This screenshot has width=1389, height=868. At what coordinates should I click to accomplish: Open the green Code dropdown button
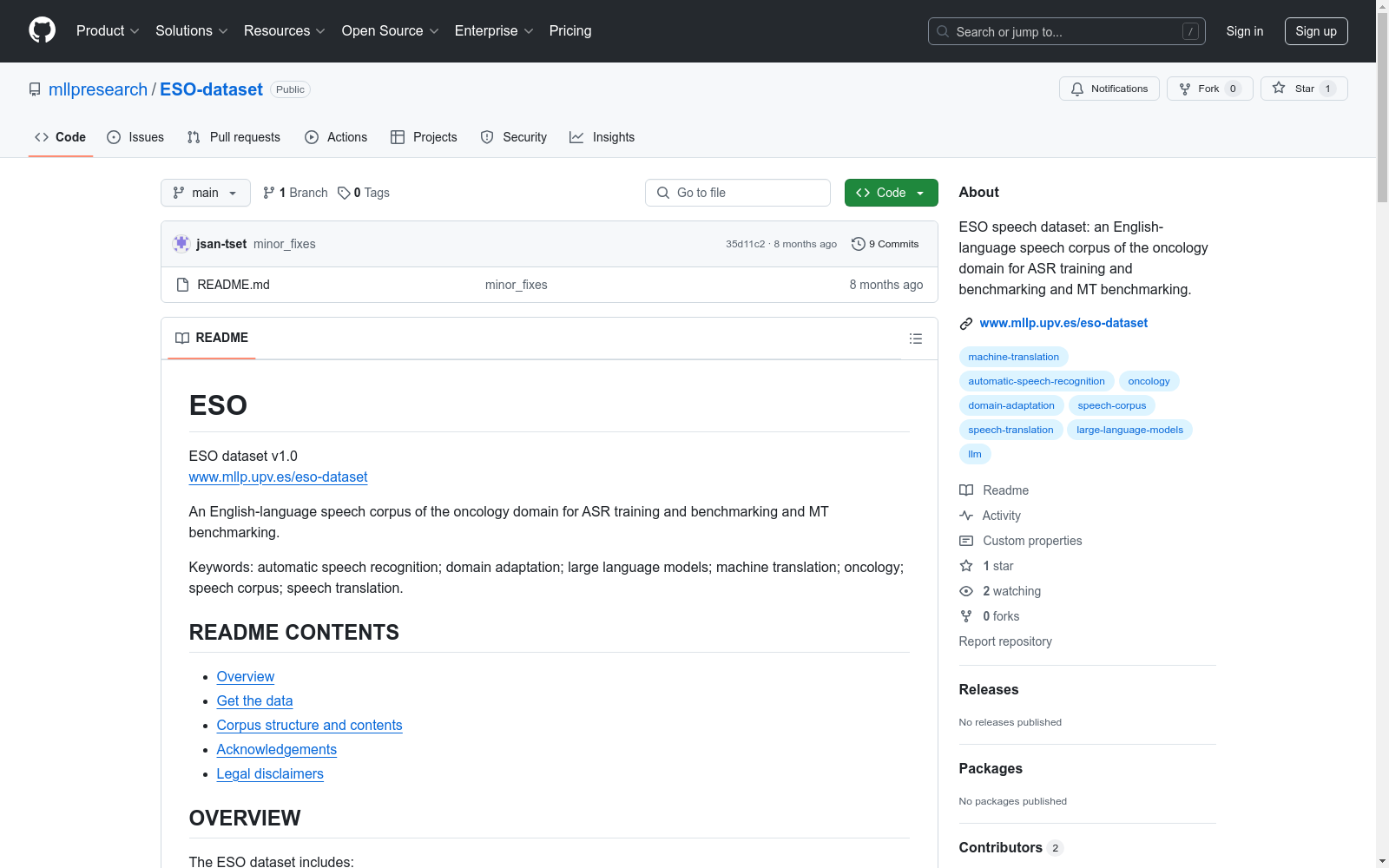(x=891, y=193)
